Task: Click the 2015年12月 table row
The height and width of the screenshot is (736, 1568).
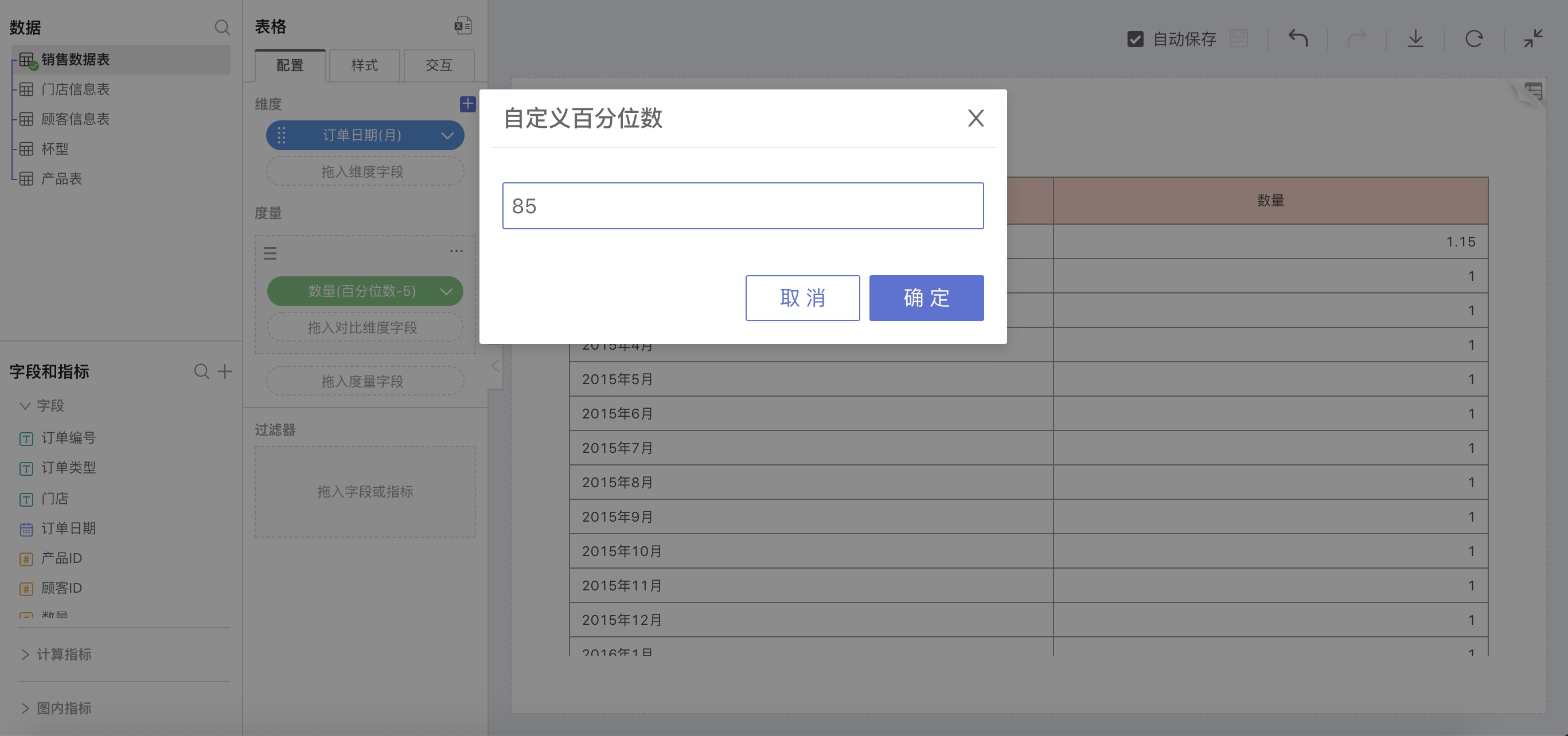Action: coord(1029,620)
